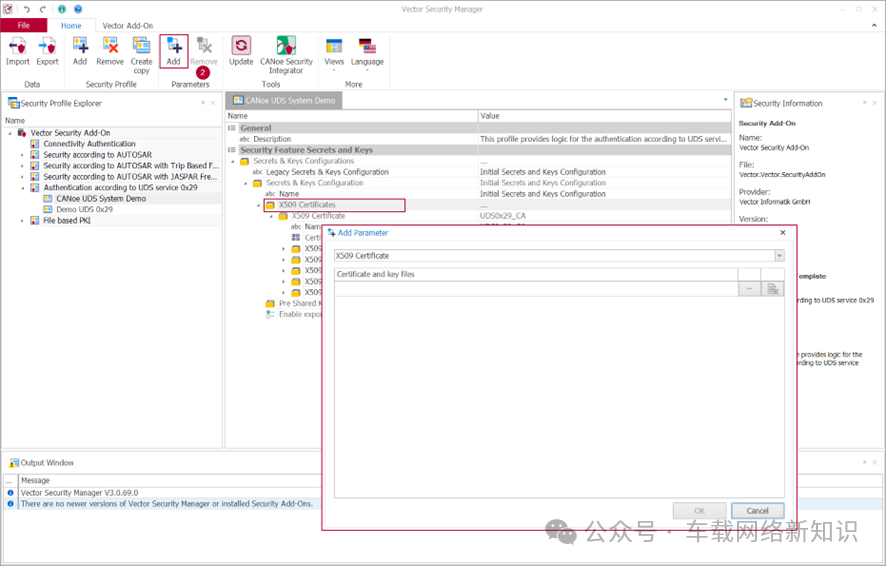This screenshot has width=886, height=566.
Task: Switch to the Vector Add-On tab
Action: (128, 25)
